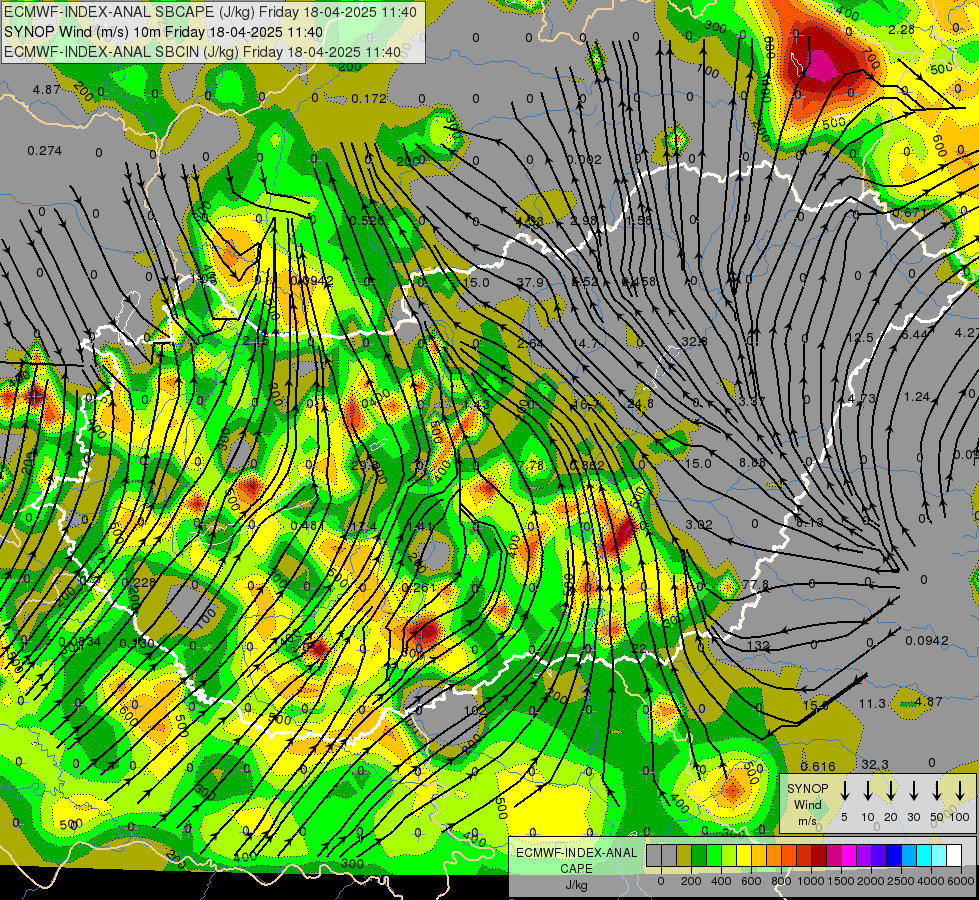Click the map value 12.5
This screenshot has height=900, width=979.
point(860,337)
